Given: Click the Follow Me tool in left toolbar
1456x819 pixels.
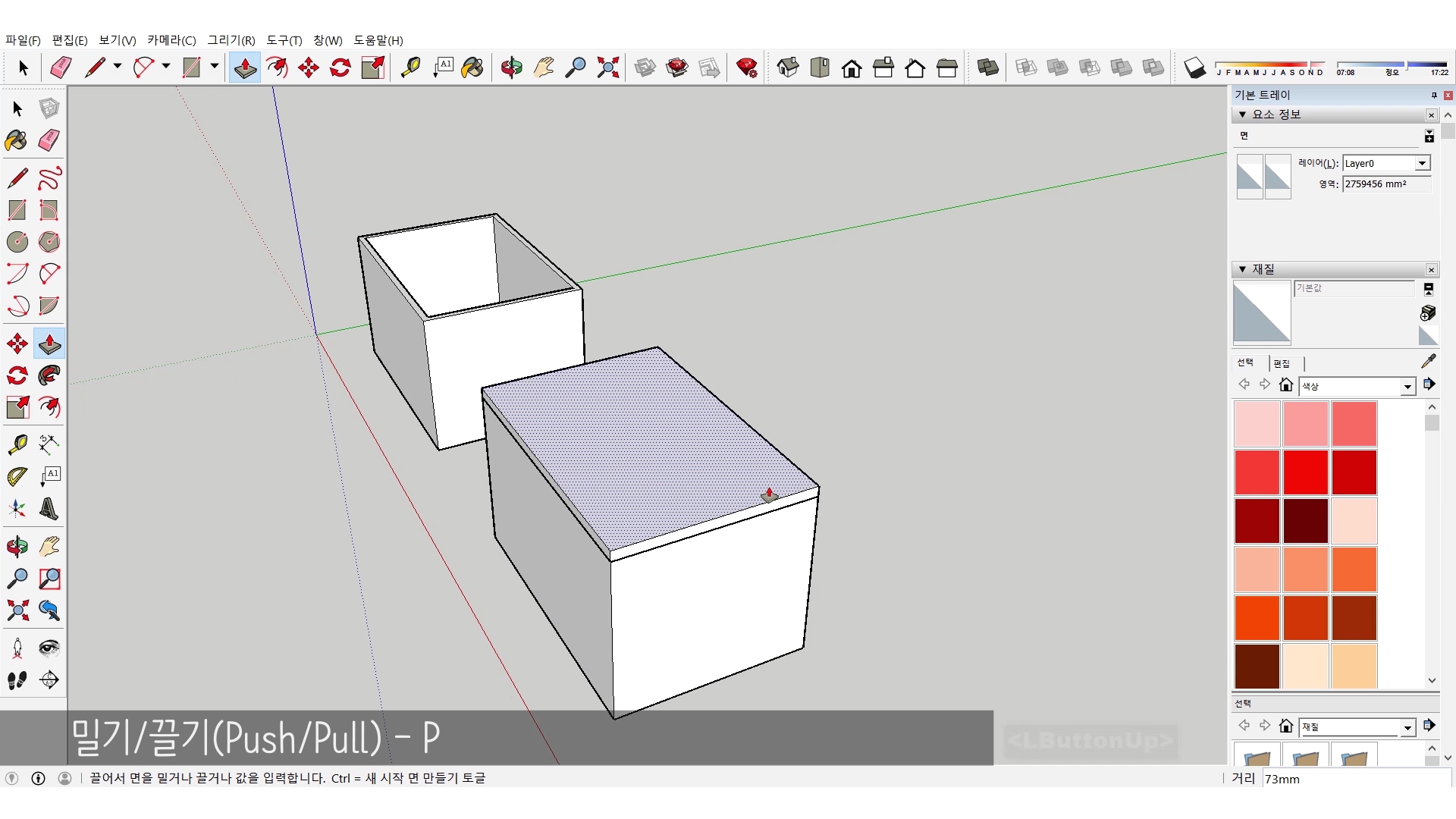Looking at the screenshot, I should tap(49, 376).
